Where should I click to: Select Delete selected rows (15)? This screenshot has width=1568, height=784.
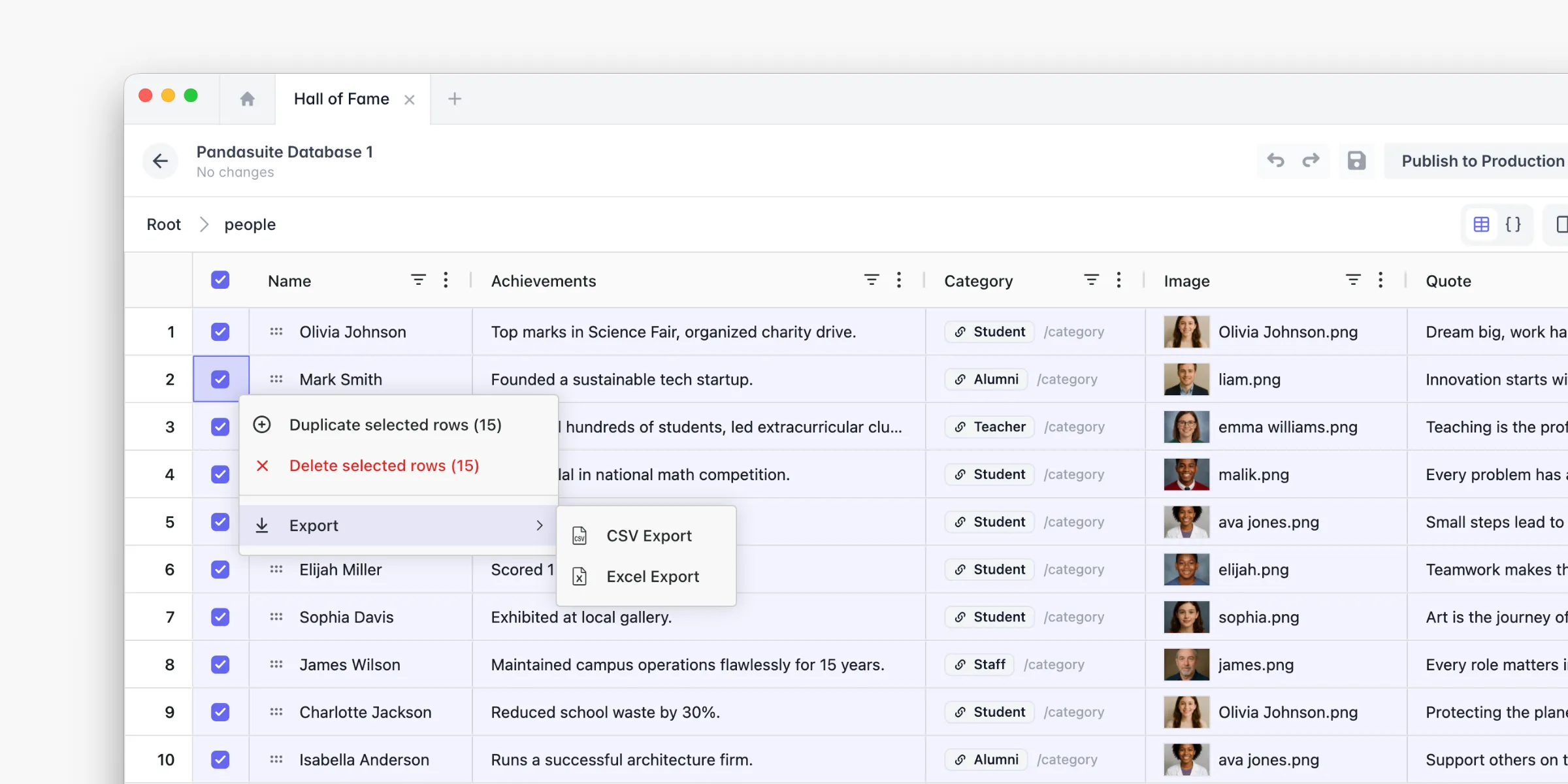coord(384,466)
